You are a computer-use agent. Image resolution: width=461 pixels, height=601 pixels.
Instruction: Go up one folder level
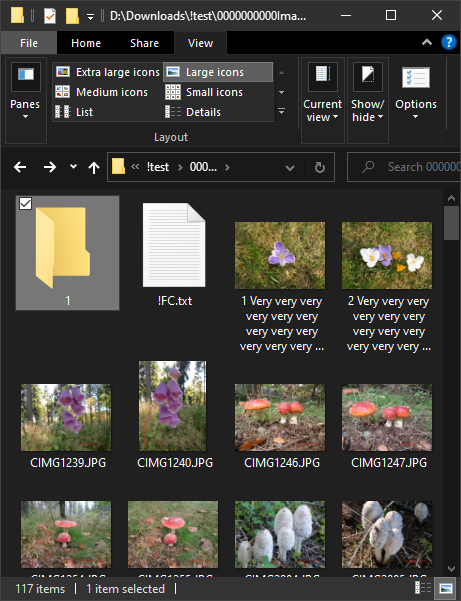click(x=94, y=167)
